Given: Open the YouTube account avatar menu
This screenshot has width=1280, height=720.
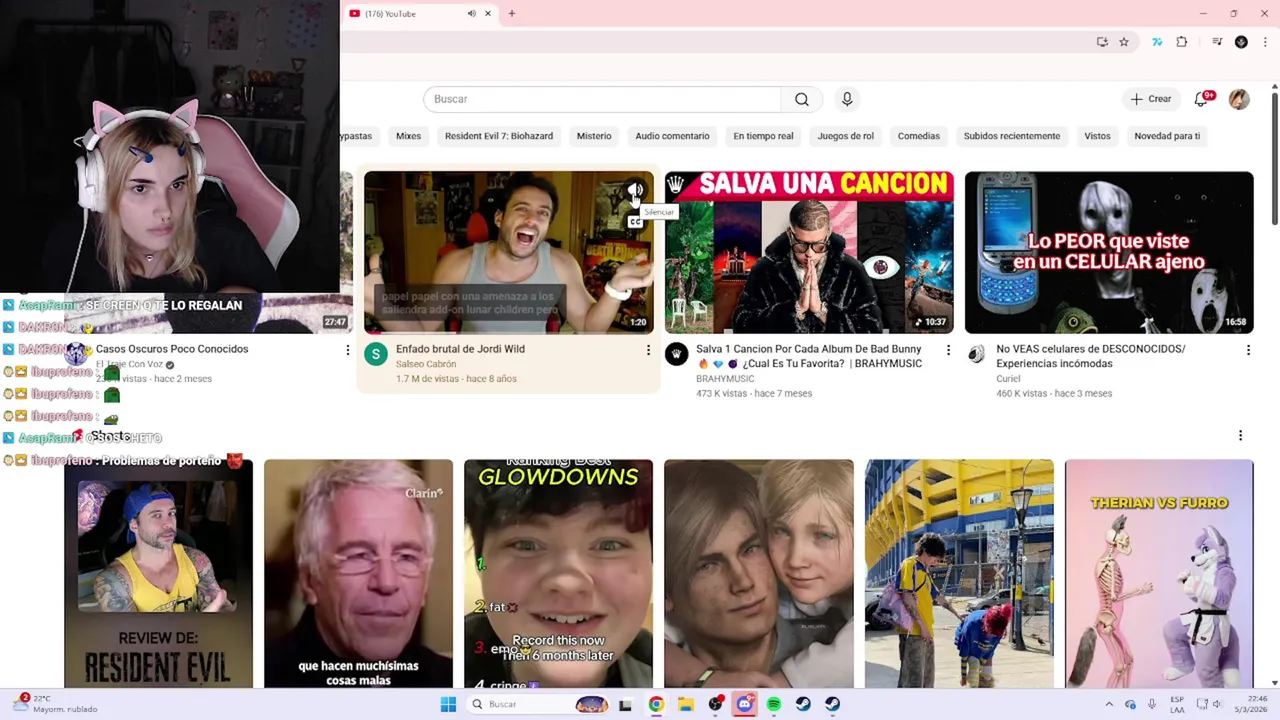Looking at the screenshot, I should 1239,99.
